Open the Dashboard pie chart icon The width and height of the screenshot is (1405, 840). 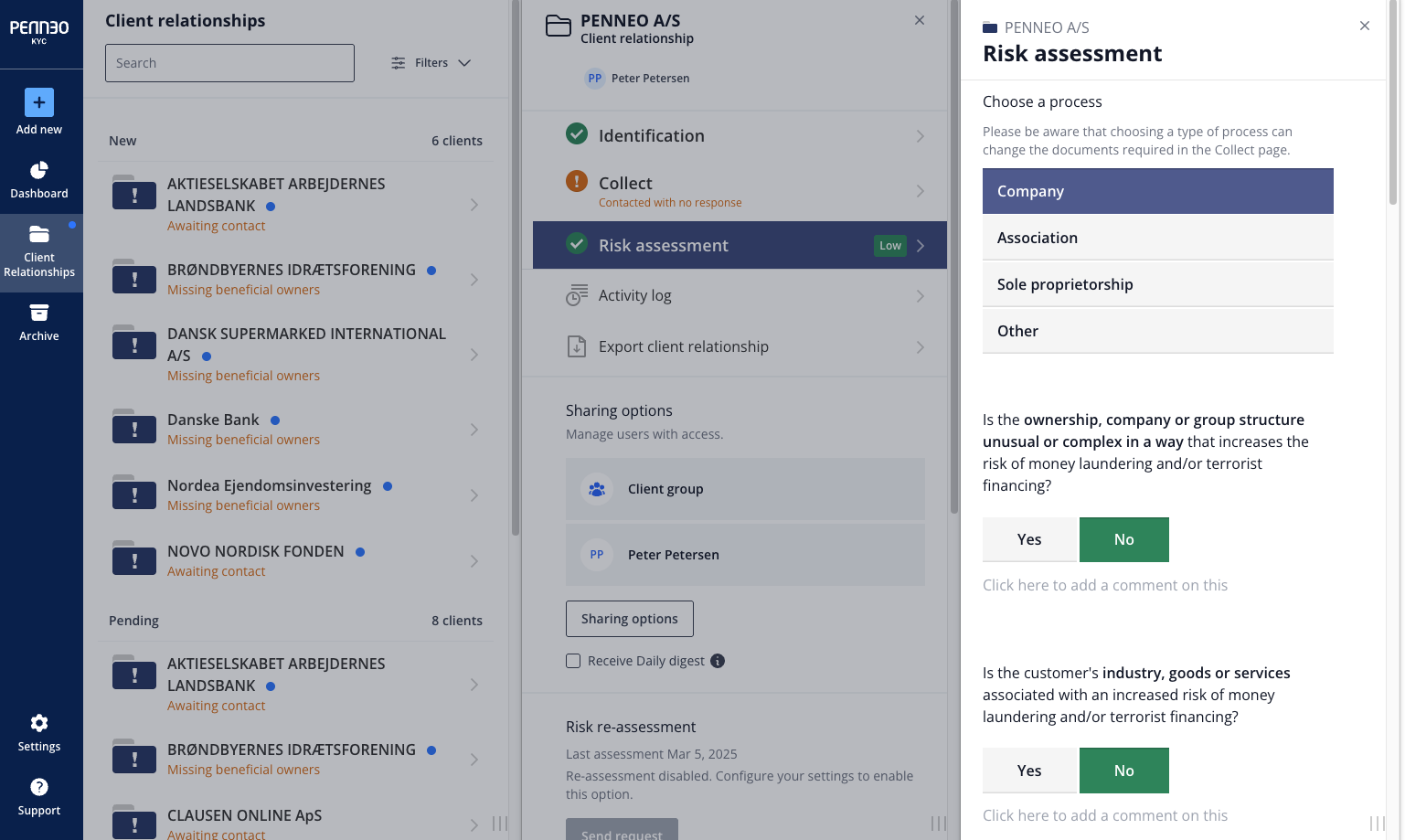point(39,171)
